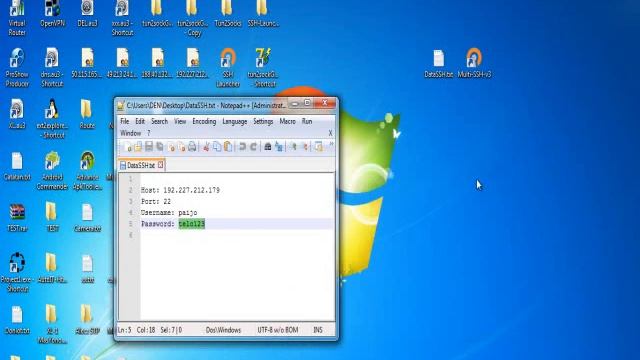Click the Print toolbar icon

pyautogui.click(x=192, y=147)
